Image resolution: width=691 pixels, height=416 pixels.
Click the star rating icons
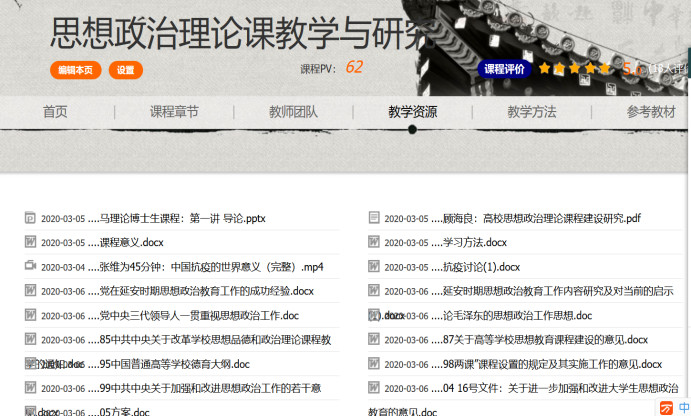[x=574, y=69]
